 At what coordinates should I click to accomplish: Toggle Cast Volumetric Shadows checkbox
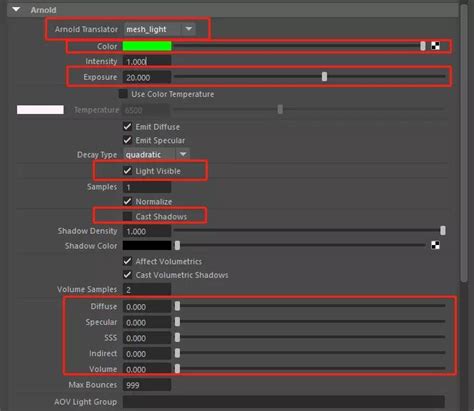[127, 275]
